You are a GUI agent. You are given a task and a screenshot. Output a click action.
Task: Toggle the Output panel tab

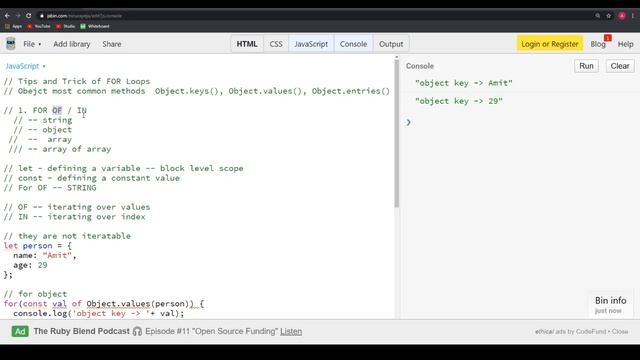click(x=391, y=44)
